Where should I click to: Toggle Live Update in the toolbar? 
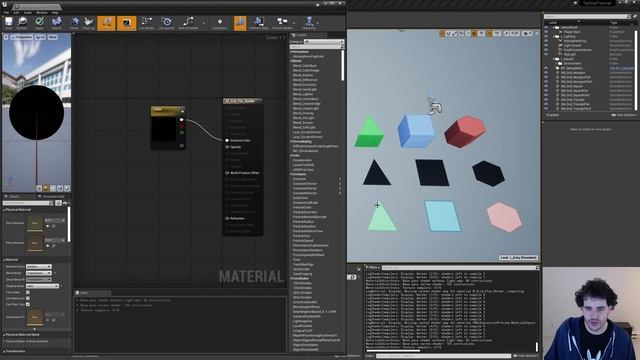pos(166,23)
